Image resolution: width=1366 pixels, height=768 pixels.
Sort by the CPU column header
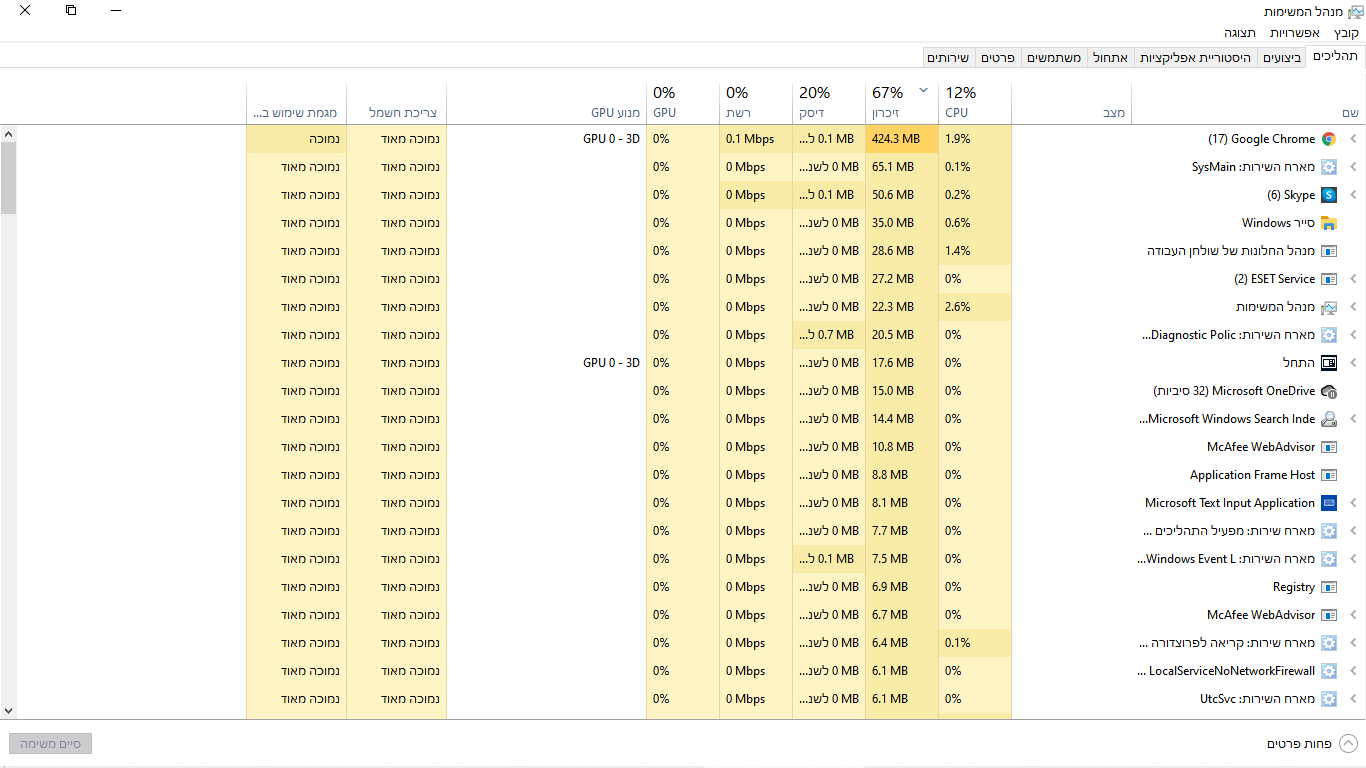click(974, 103)
